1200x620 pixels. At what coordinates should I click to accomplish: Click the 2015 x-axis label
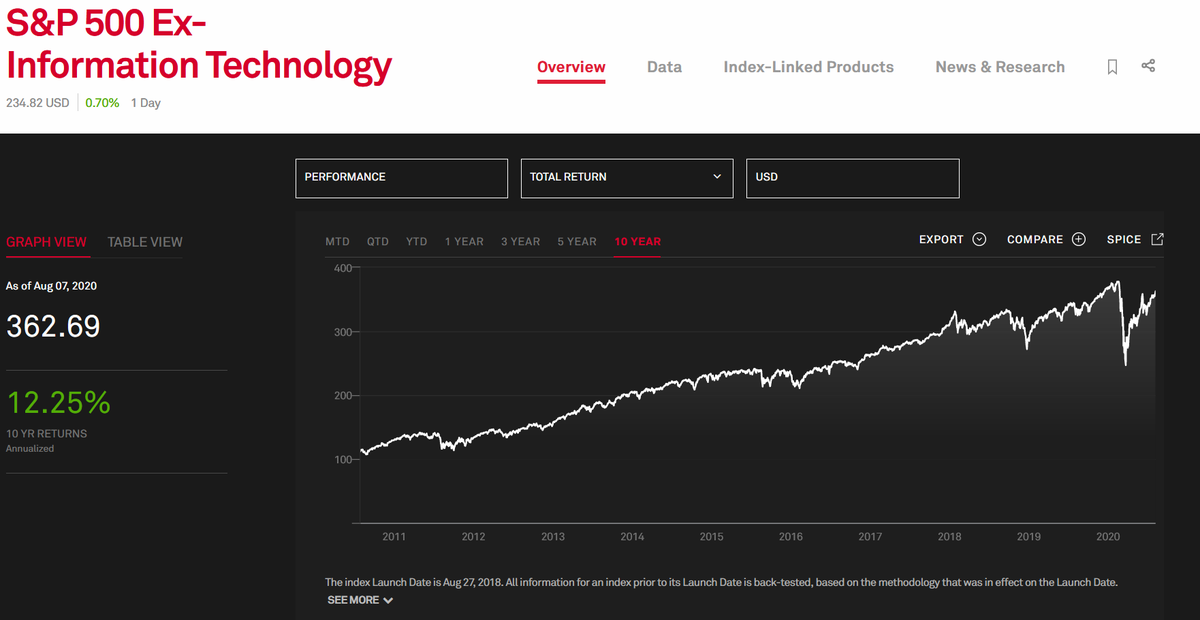click(711, 537)
